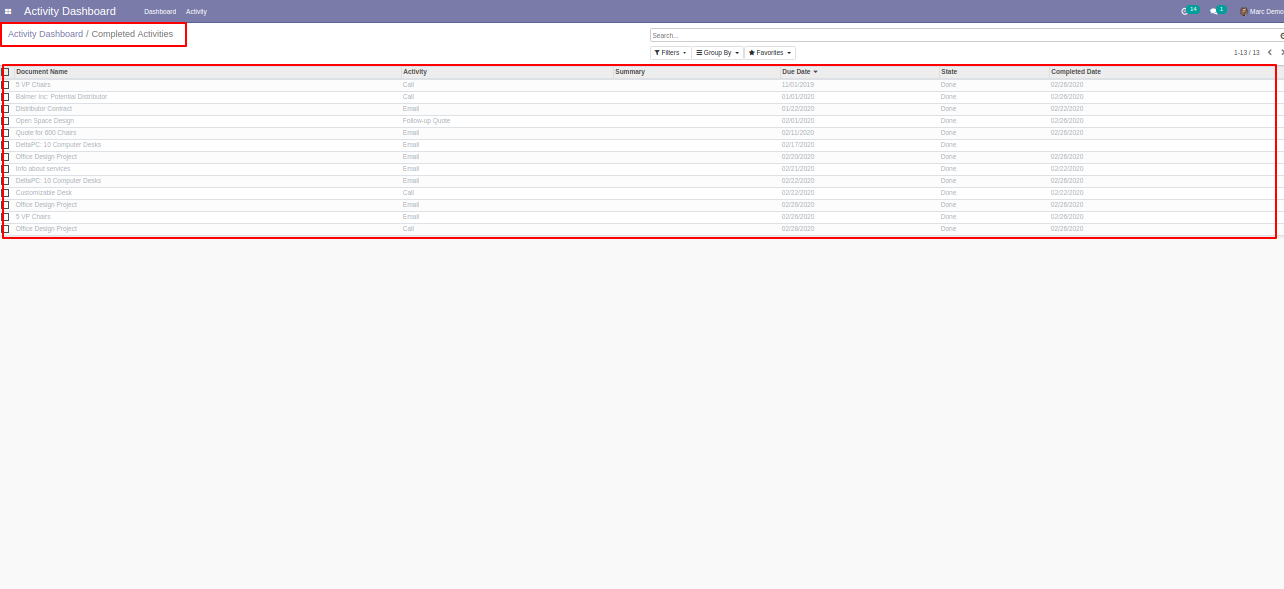Viewport: 1284px width, 589px height.
Task: Click the Follow-up Quote activity cell
Action: coord(427,121)
